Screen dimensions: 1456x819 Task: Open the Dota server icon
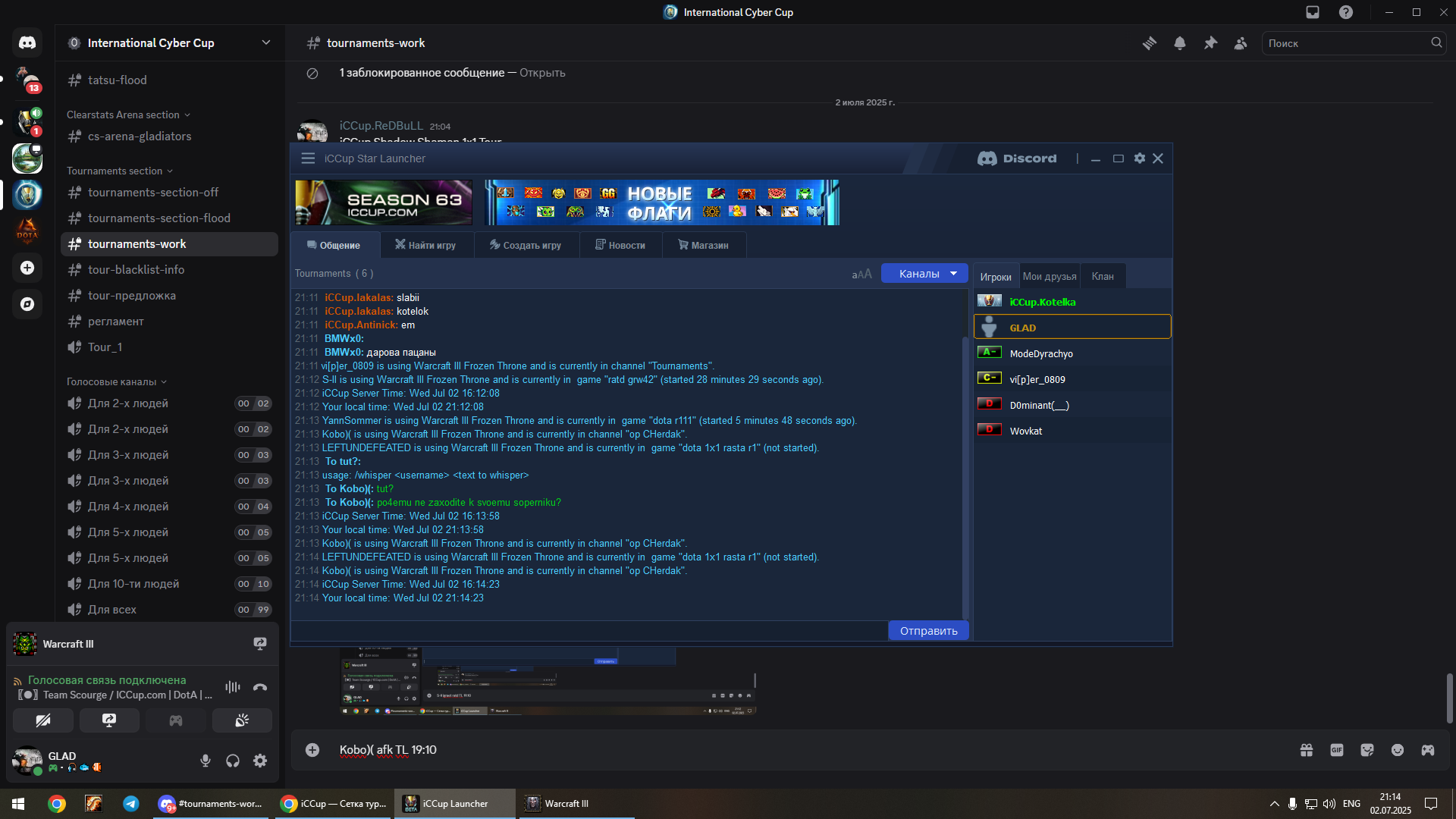tap(27, 231)
